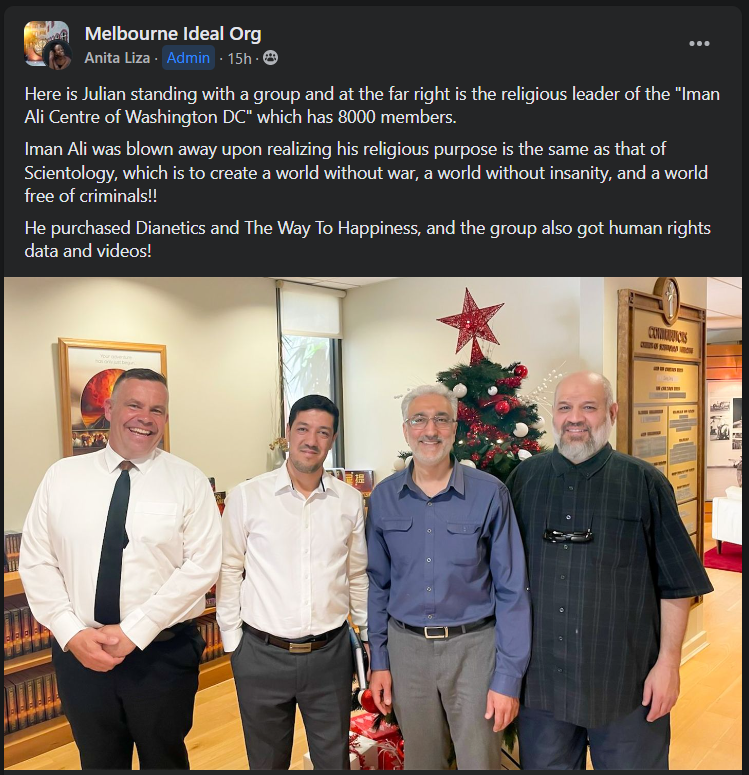Image resolution: width=749 pixels, height=775 pixels.
Task: Open the post options three-dots menu
Action: [699, 44]
